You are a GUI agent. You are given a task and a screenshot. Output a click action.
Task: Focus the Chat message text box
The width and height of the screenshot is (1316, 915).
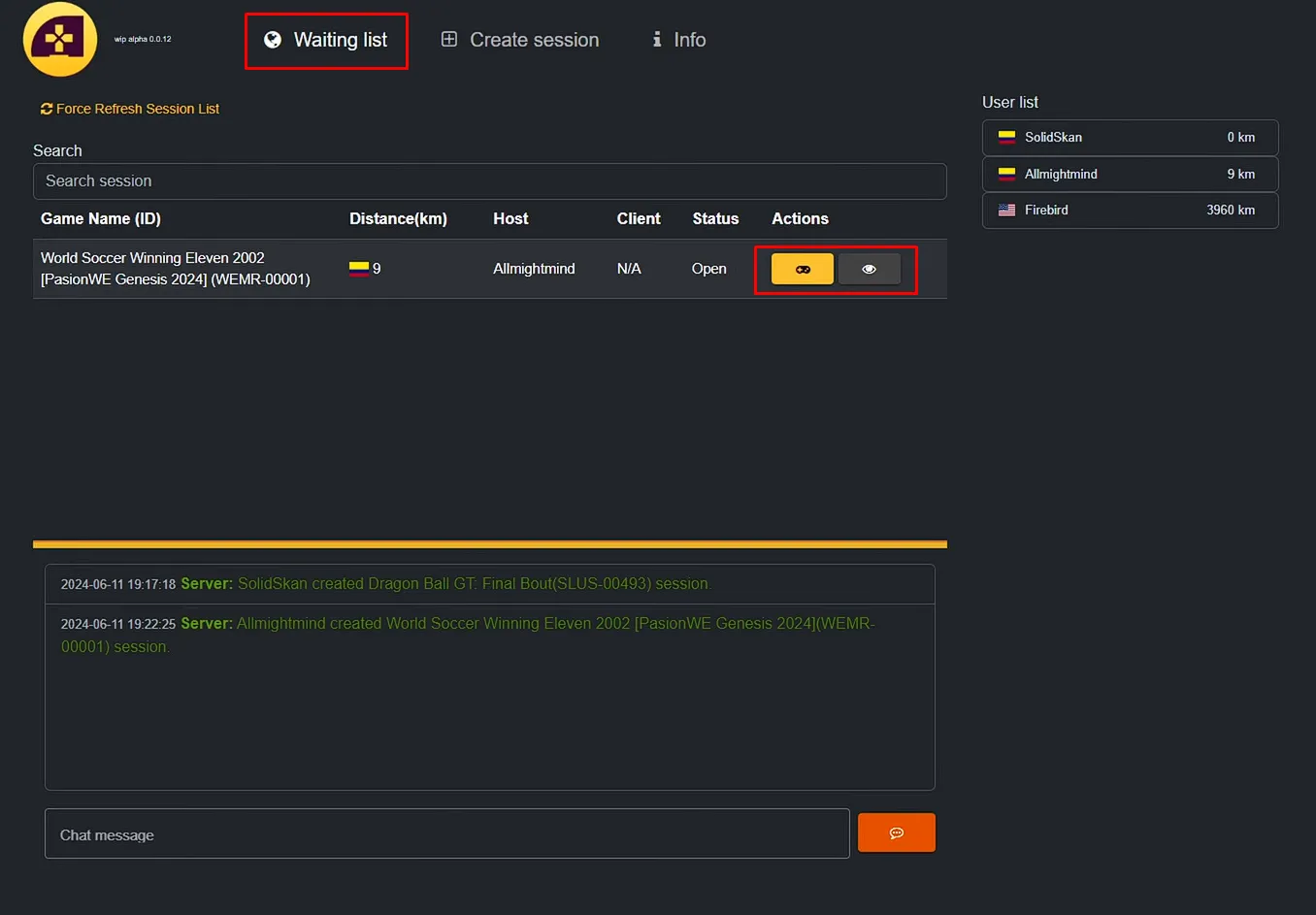tap(447, 833)
